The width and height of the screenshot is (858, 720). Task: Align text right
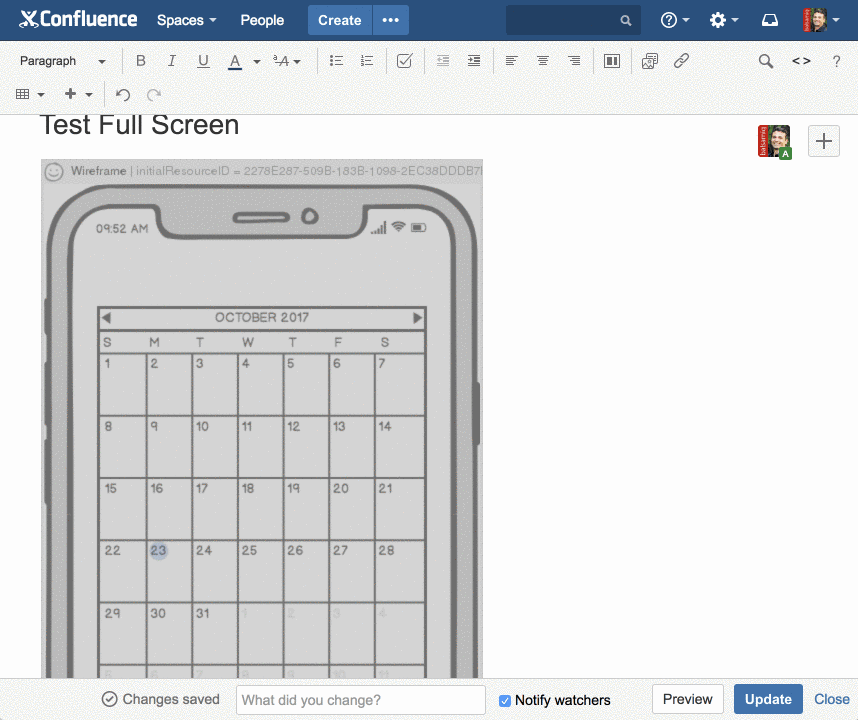point(573,61)
